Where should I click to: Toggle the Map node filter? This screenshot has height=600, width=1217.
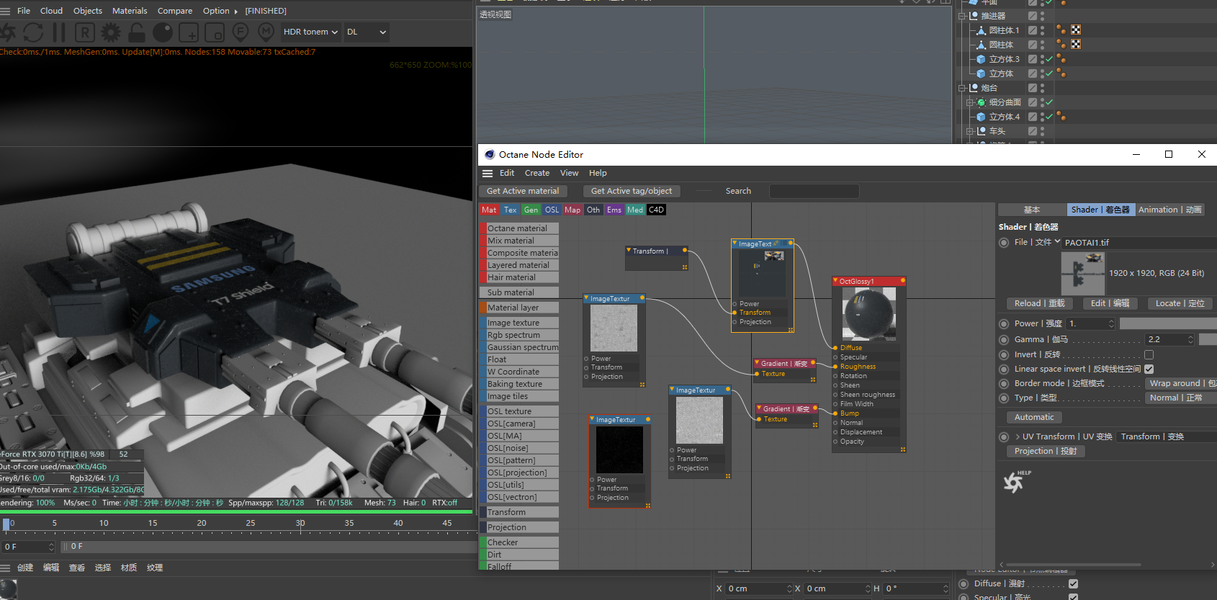tap(573, 210)
